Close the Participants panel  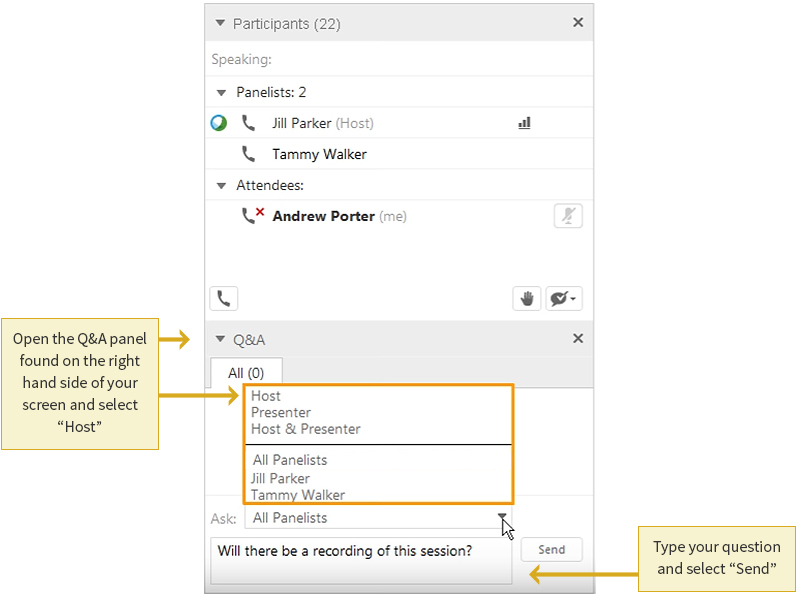577,23
